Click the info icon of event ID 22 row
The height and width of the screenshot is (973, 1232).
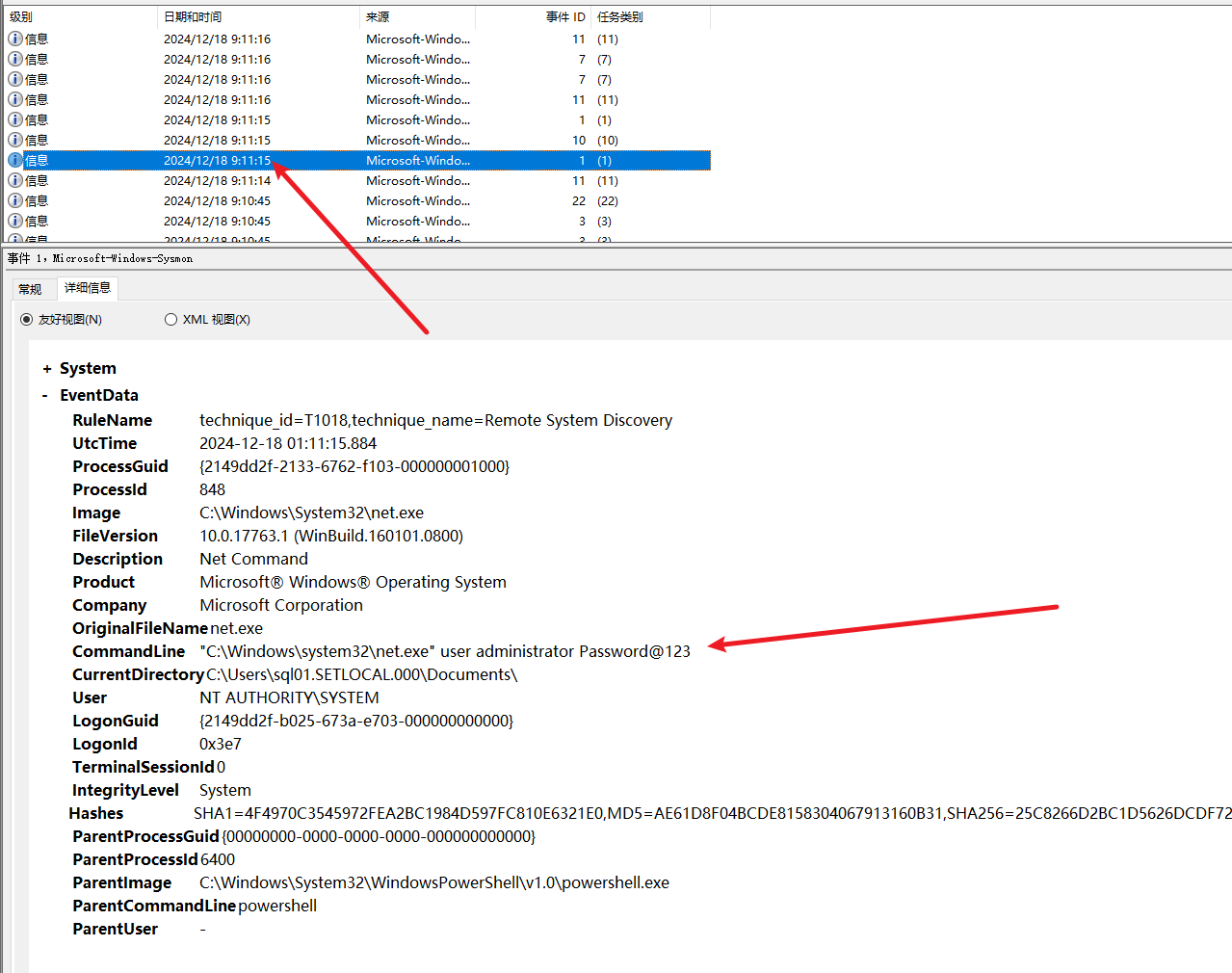tap(15, 200)
